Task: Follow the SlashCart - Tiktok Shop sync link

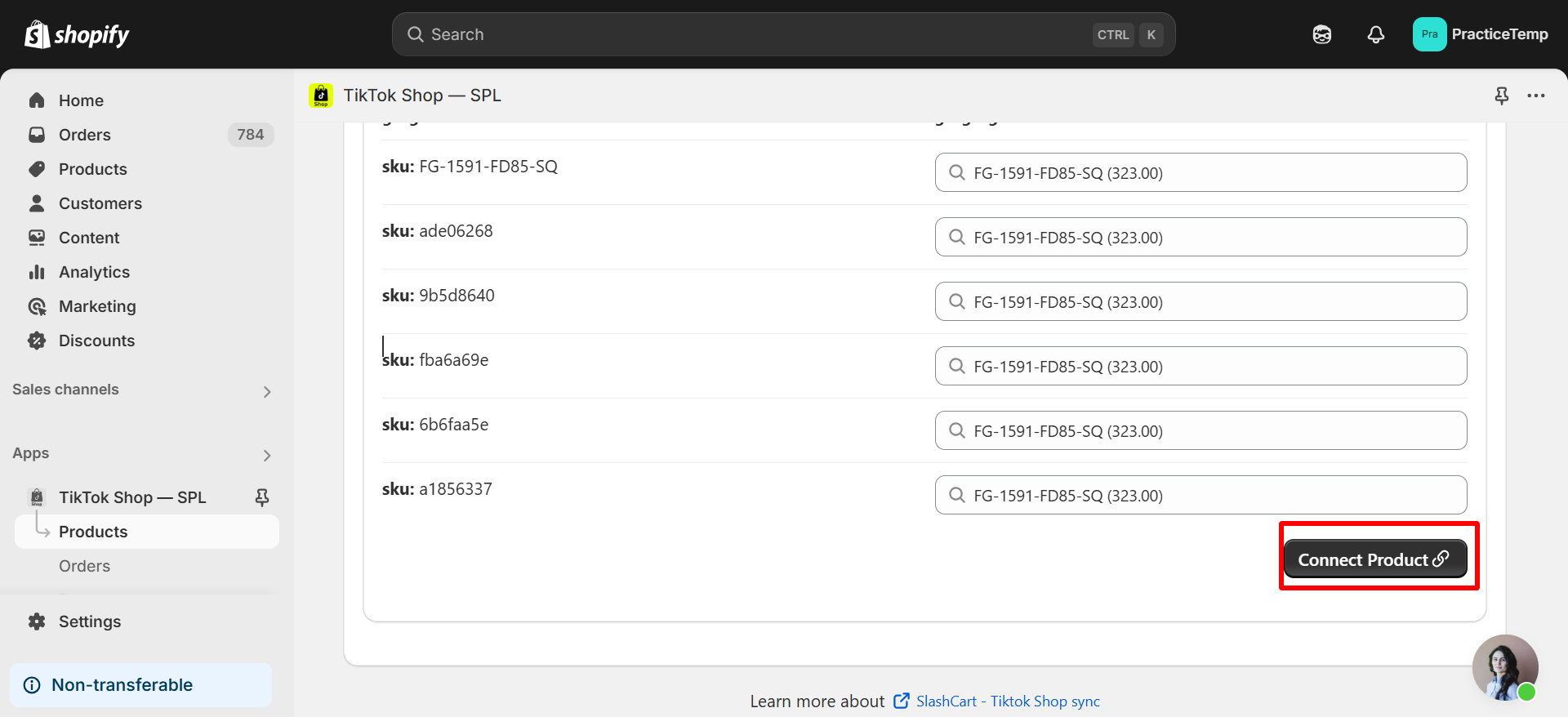Action: tap(1007, 701)
